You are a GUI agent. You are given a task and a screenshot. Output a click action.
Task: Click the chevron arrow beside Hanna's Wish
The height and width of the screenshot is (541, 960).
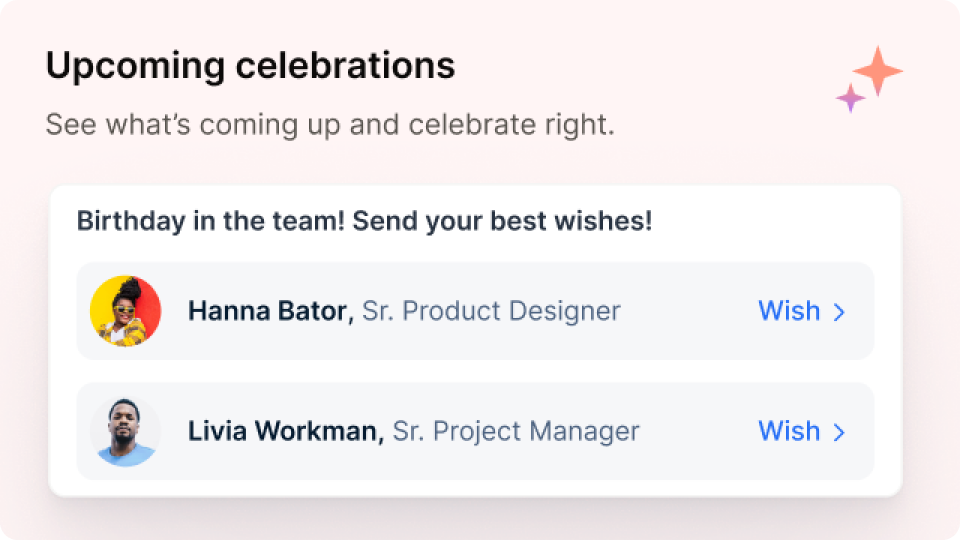(x=839, y=312)
